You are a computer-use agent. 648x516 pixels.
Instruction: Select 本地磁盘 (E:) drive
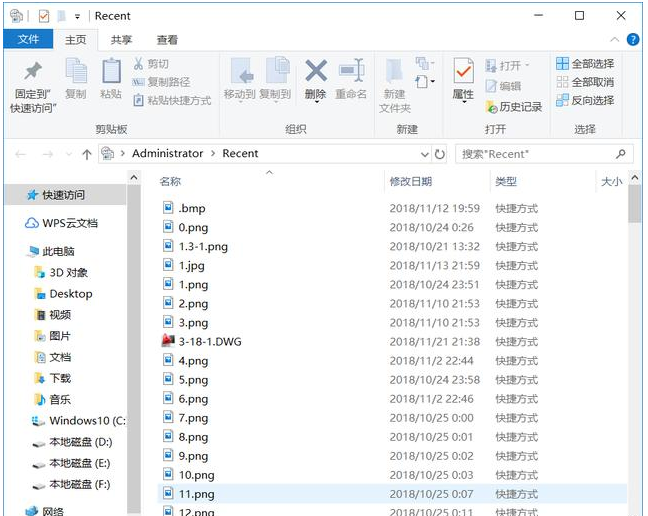pyautogui.click(x=71, y=463)
